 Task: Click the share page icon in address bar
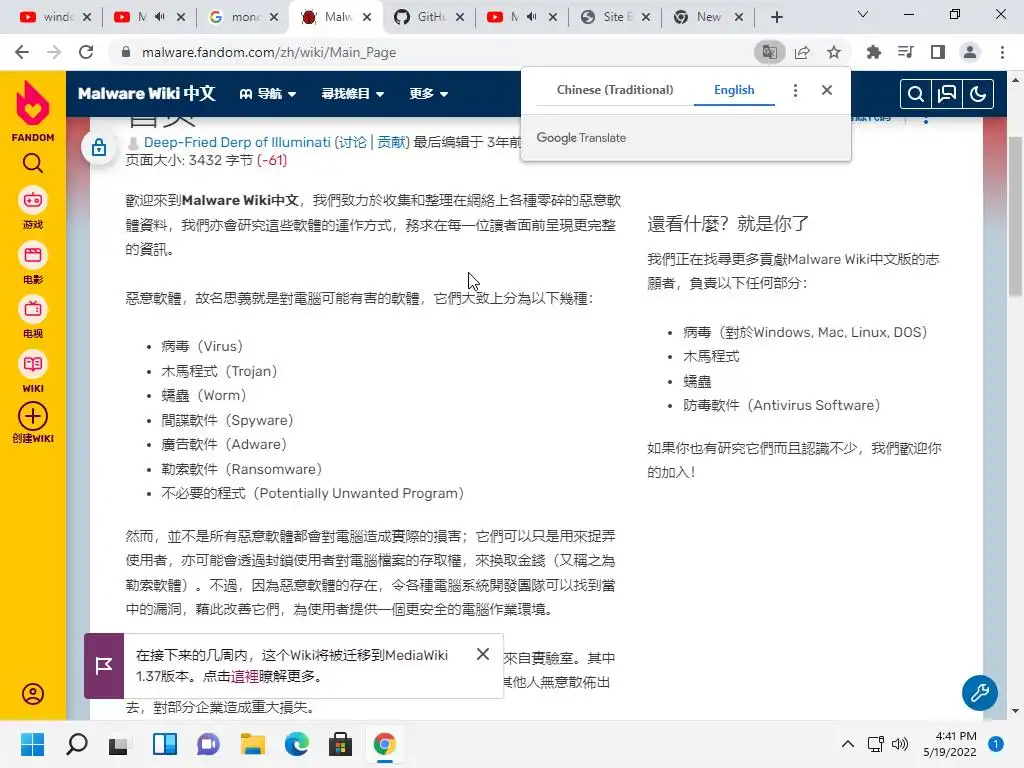[802, 52]
